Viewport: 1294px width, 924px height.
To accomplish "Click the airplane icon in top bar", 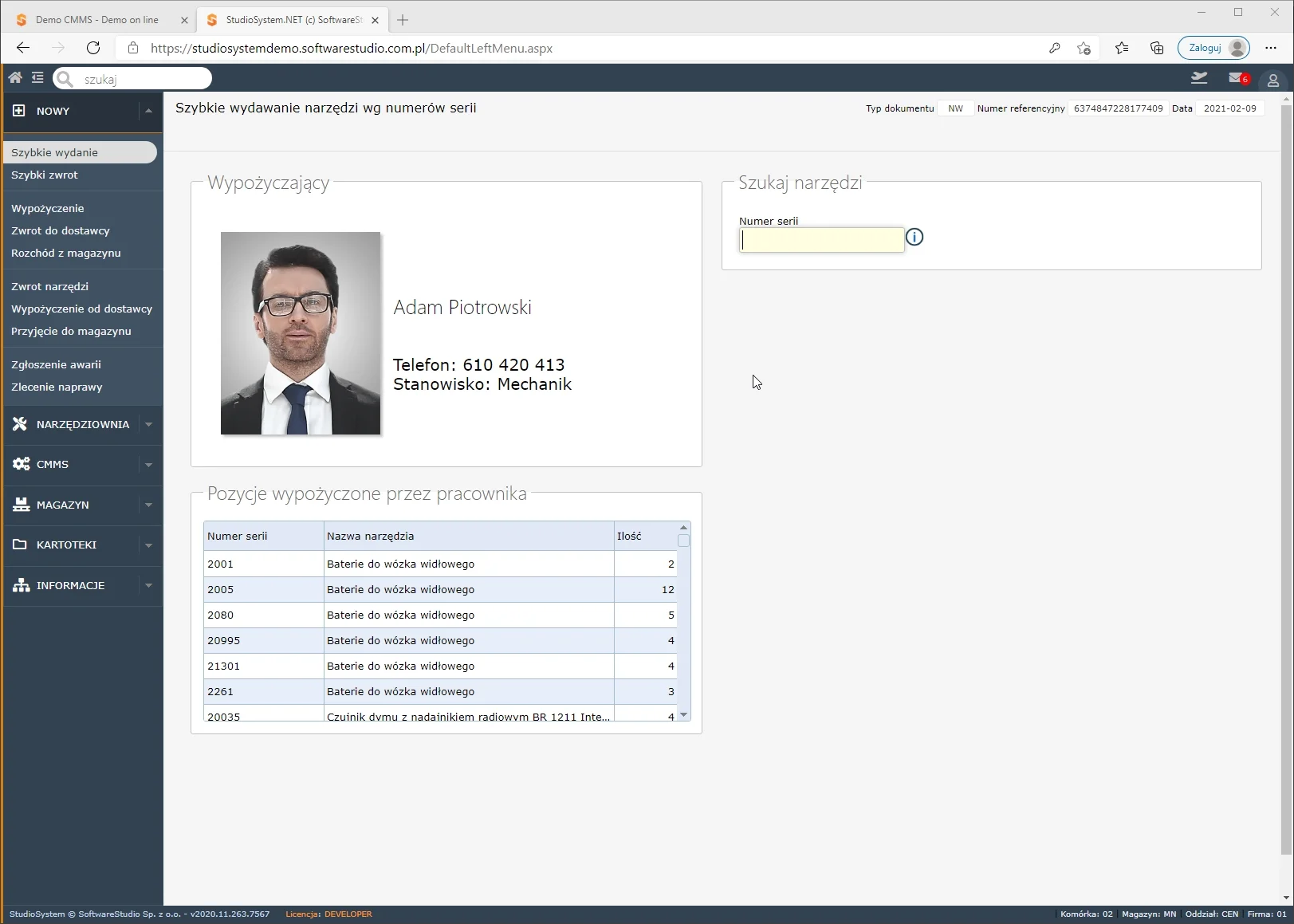I will (1199, 78).
